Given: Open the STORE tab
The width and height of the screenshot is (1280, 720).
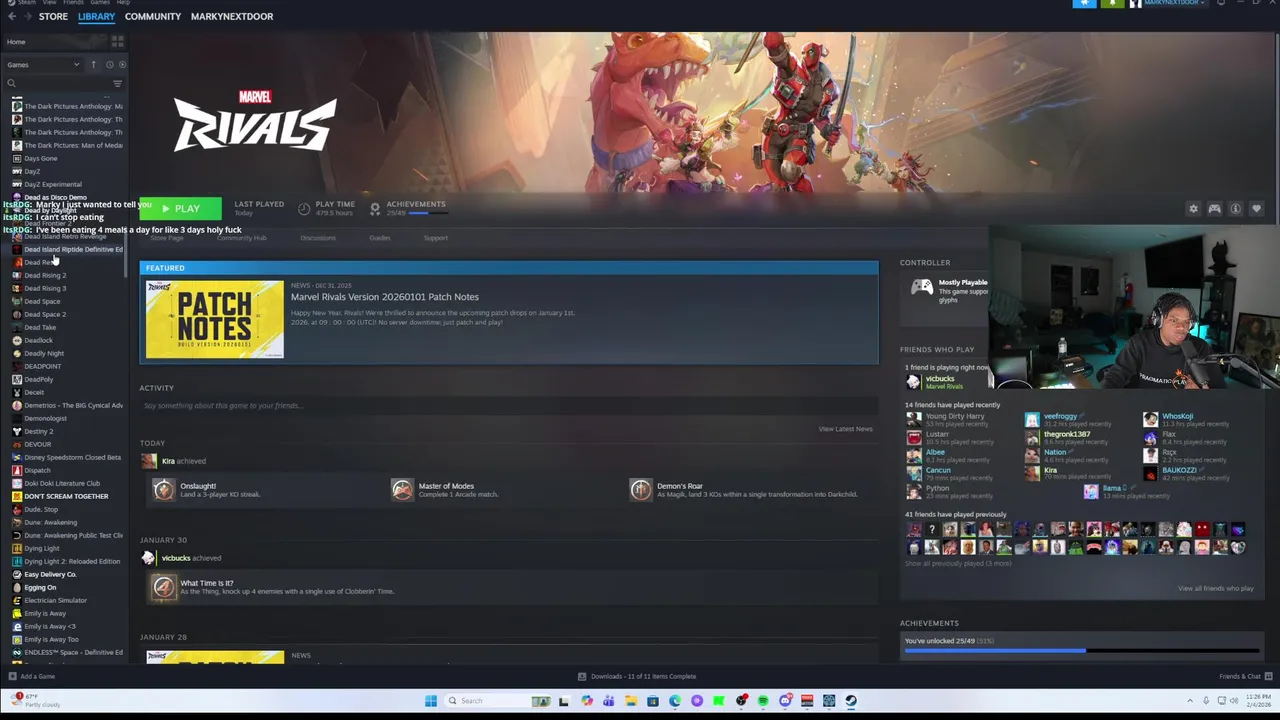Looking at the screenshot, I should coord(53,16).
